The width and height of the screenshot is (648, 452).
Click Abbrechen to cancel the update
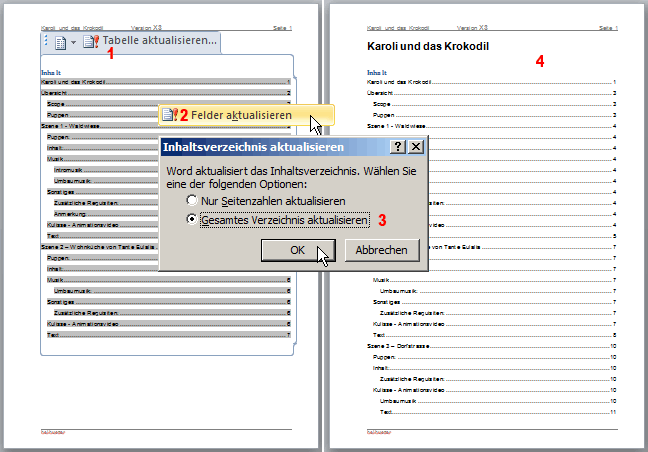click(381, 250)
